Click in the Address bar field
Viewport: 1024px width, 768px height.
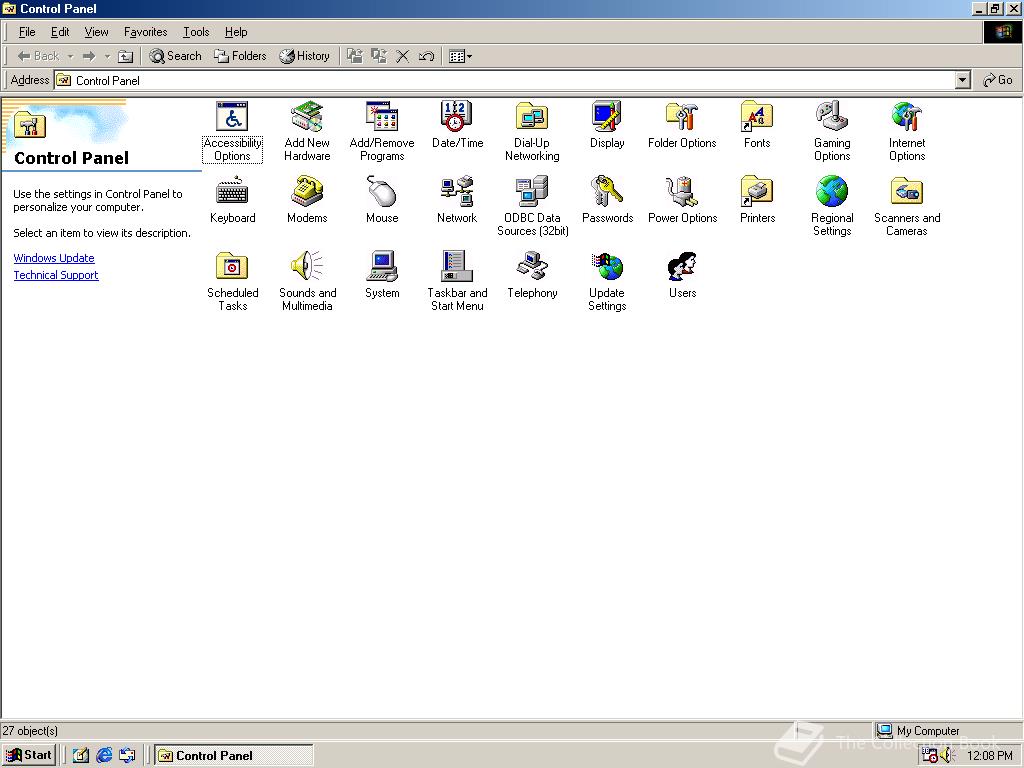click(505, 80)
